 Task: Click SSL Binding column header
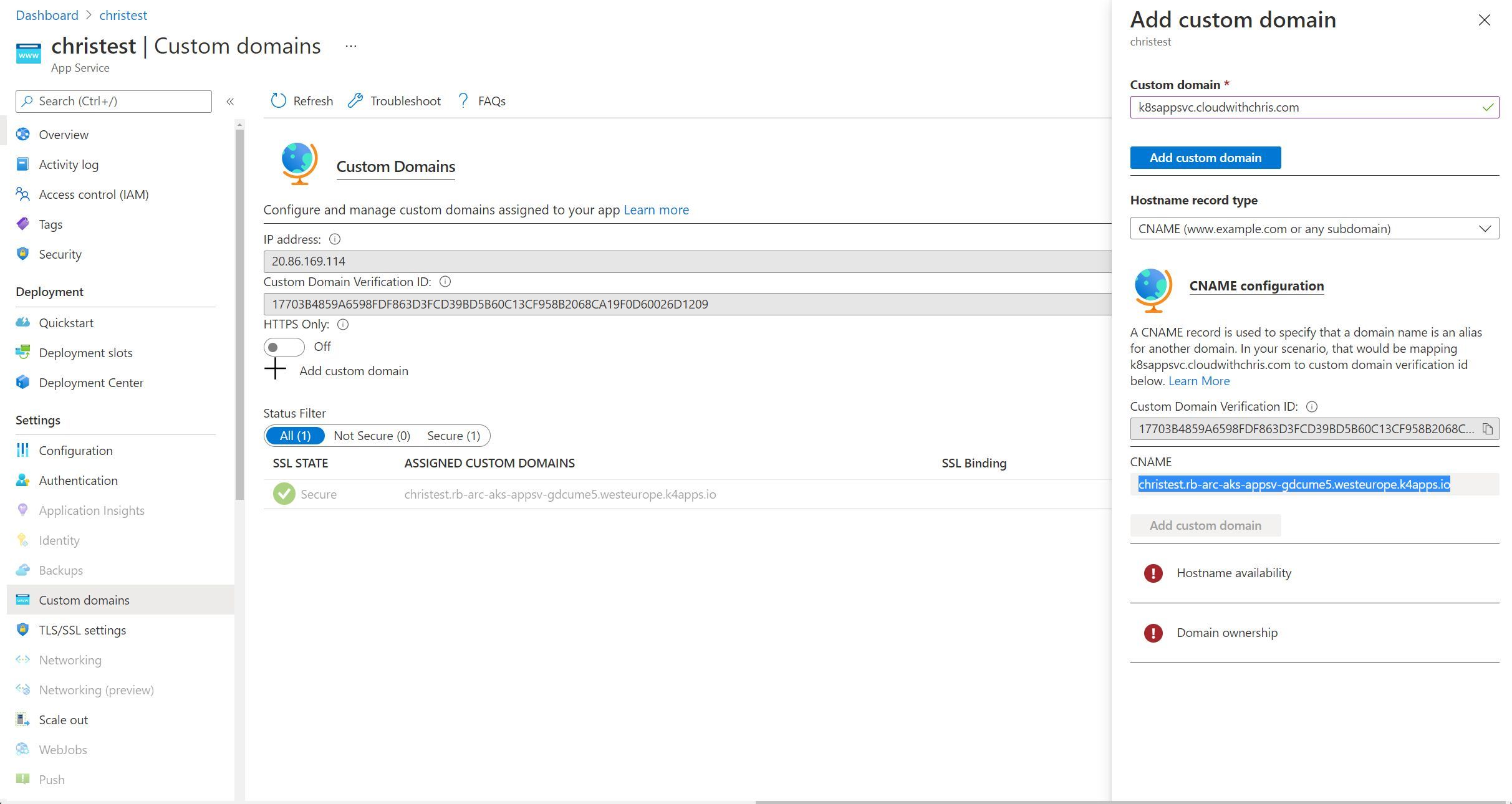pos(974,463)
